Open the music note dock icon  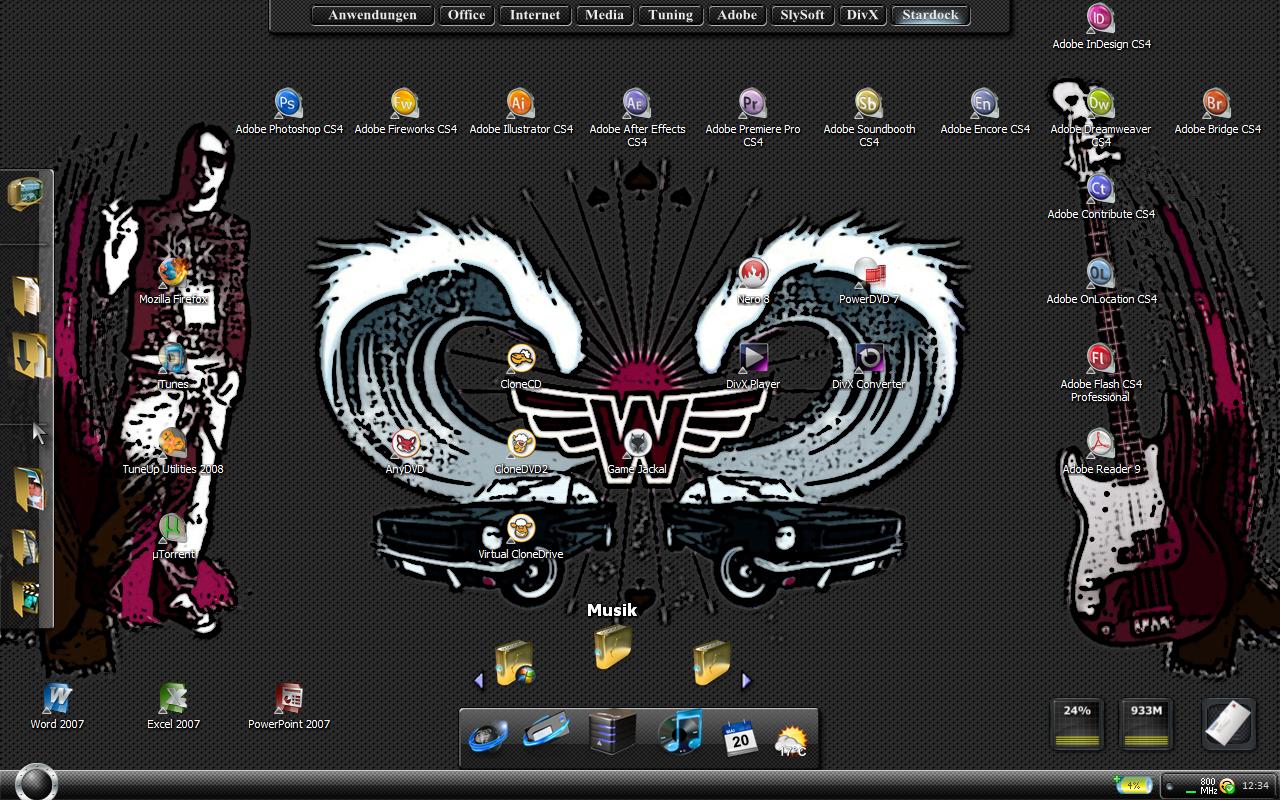tap(681, 732)
